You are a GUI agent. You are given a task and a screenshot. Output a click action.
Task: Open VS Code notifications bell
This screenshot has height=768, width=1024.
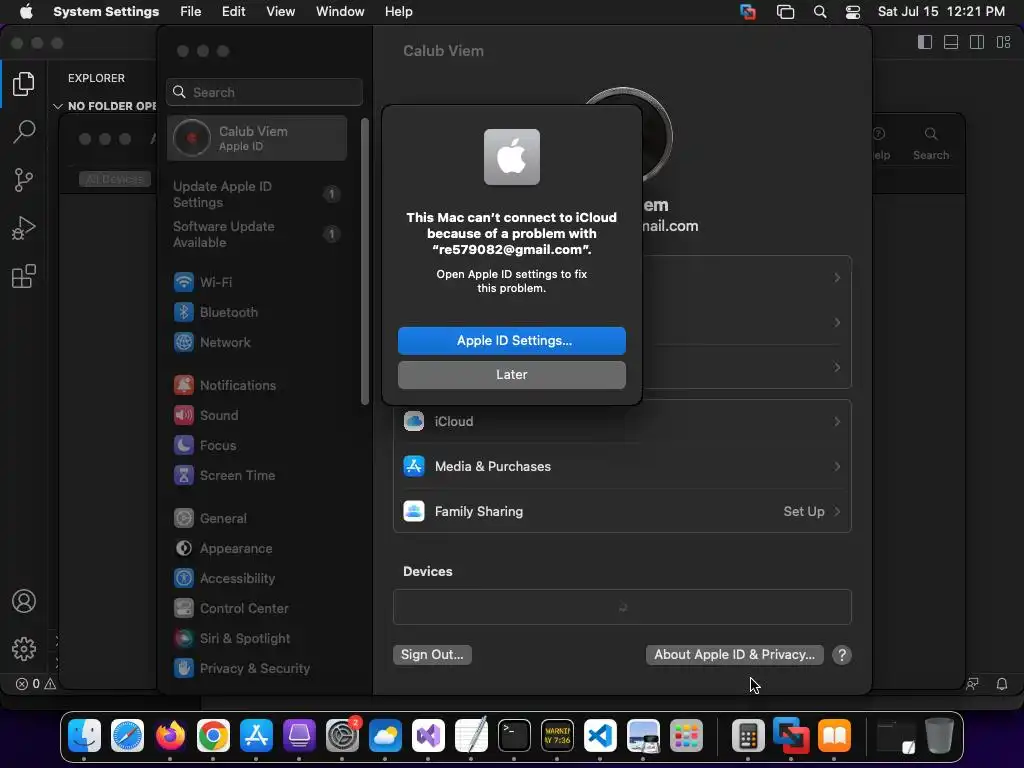(1001, 684)
